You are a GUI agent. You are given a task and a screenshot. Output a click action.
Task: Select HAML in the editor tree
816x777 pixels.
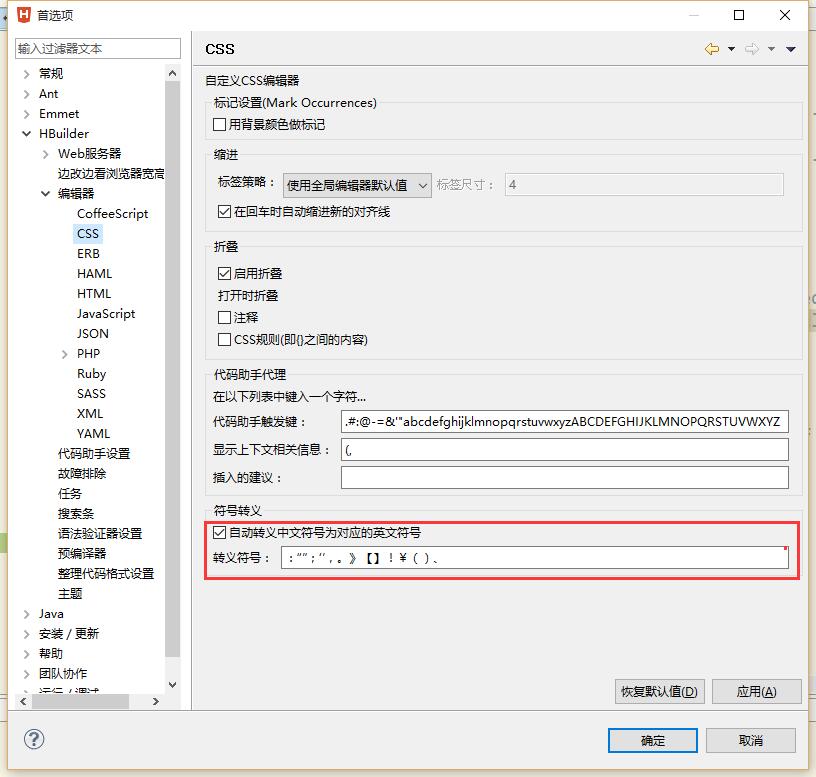(94, 274)
